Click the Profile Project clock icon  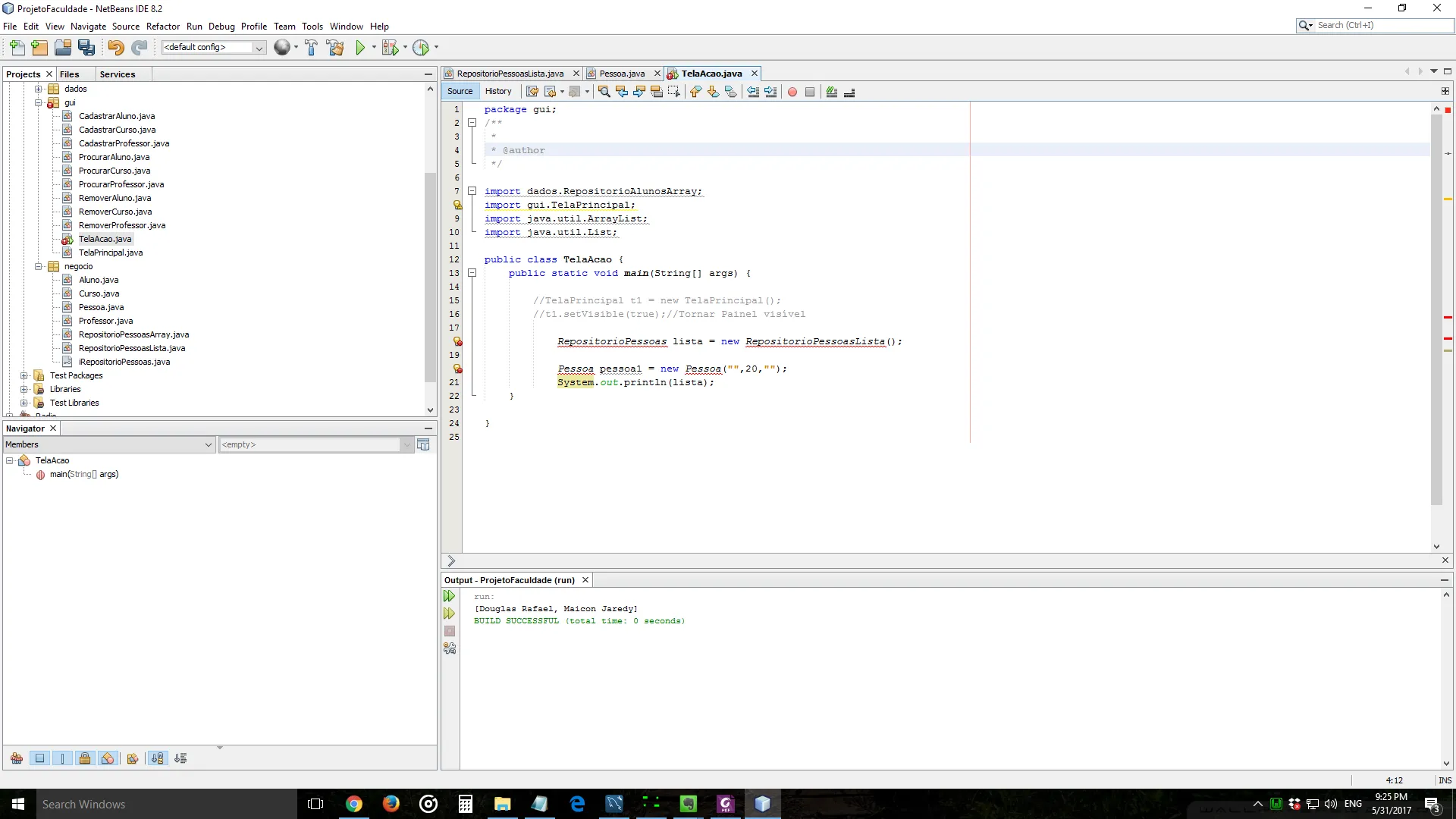pos(421,48)
